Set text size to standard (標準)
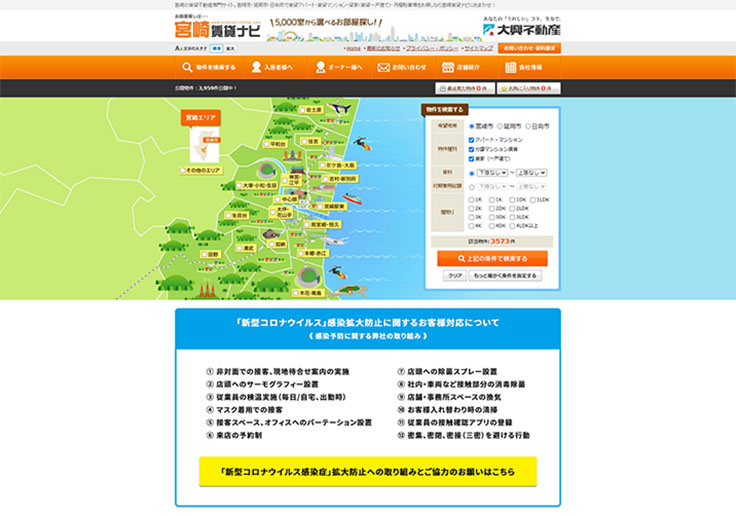The height and width of the screenshot is (516, 736). 216,48
